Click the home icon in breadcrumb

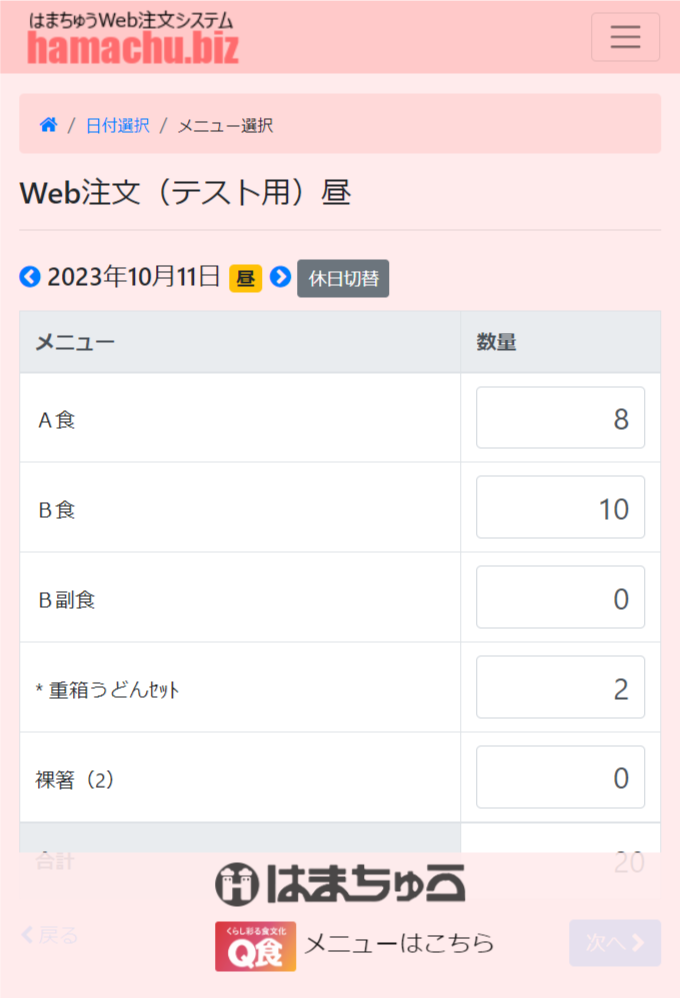click(48, 125)
